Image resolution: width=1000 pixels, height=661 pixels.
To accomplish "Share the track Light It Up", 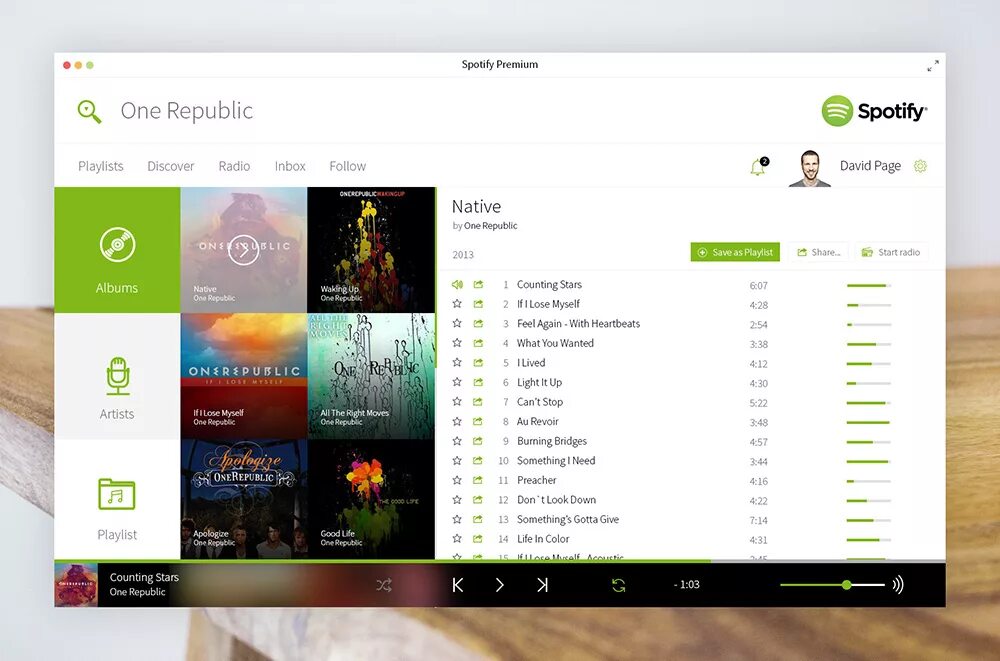I will click(x=478, y=382).
